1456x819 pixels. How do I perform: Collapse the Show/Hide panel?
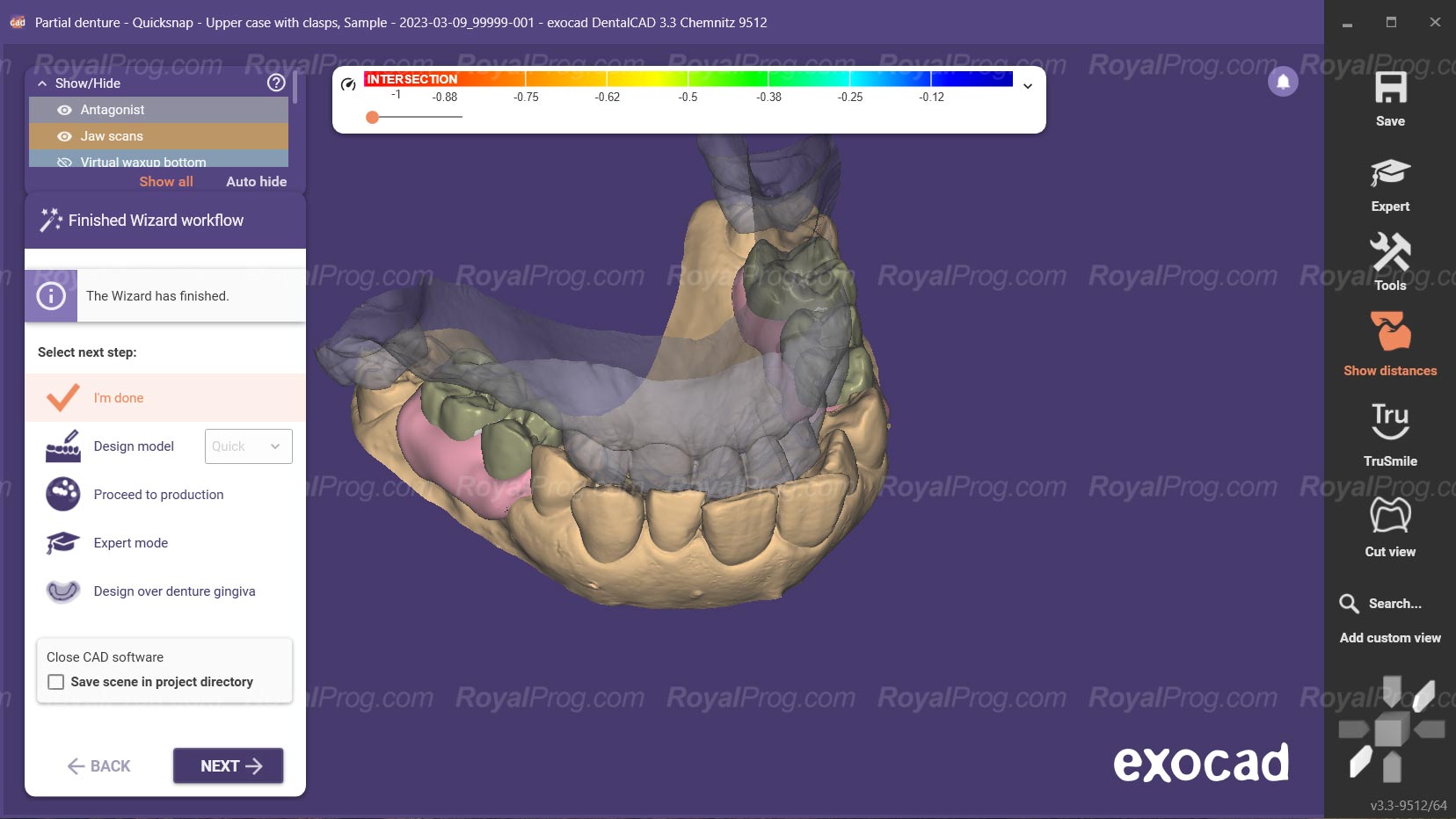click(x=42, y=83)
